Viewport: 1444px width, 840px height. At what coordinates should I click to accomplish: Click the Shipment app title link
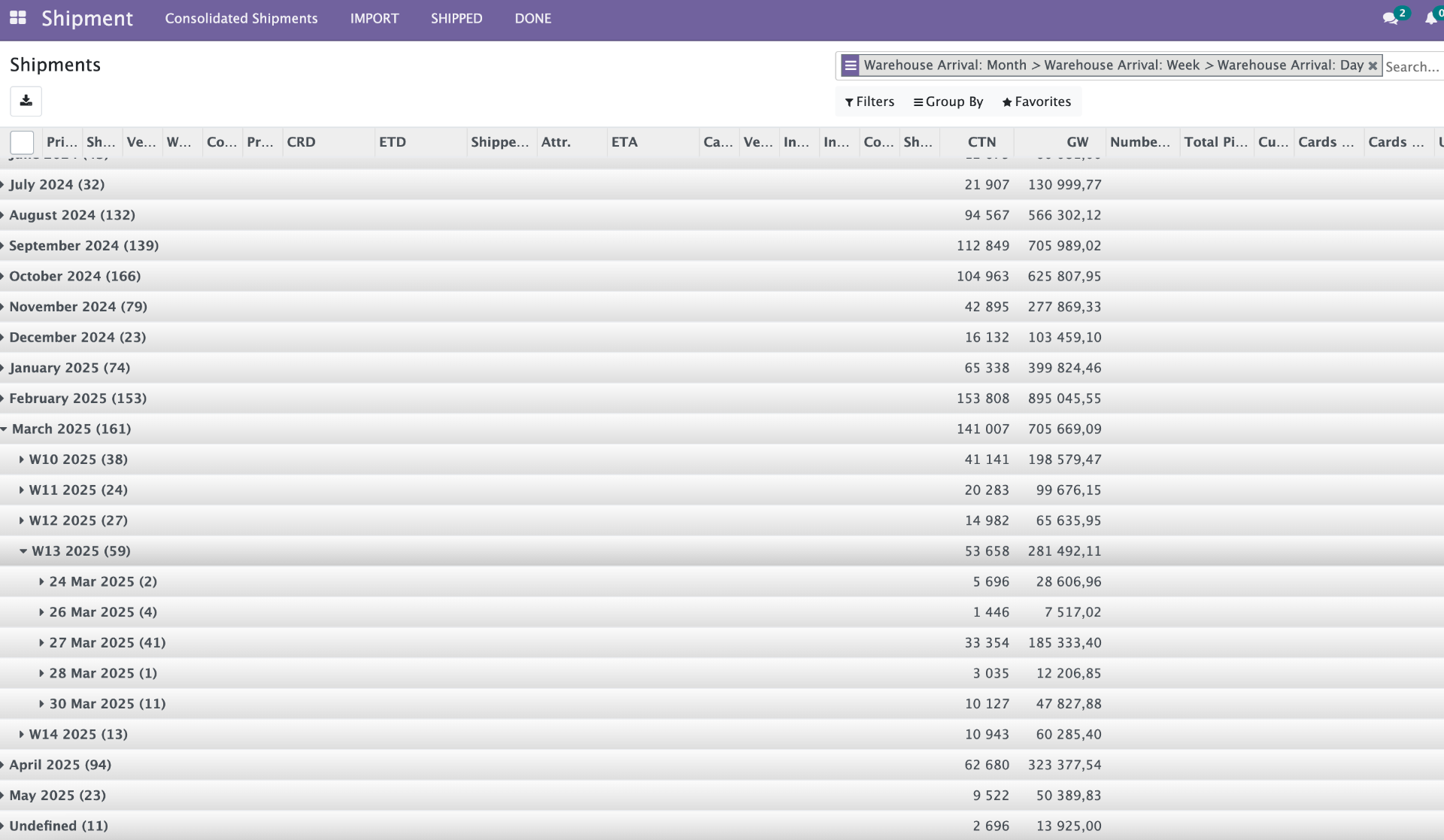(86, 19)
